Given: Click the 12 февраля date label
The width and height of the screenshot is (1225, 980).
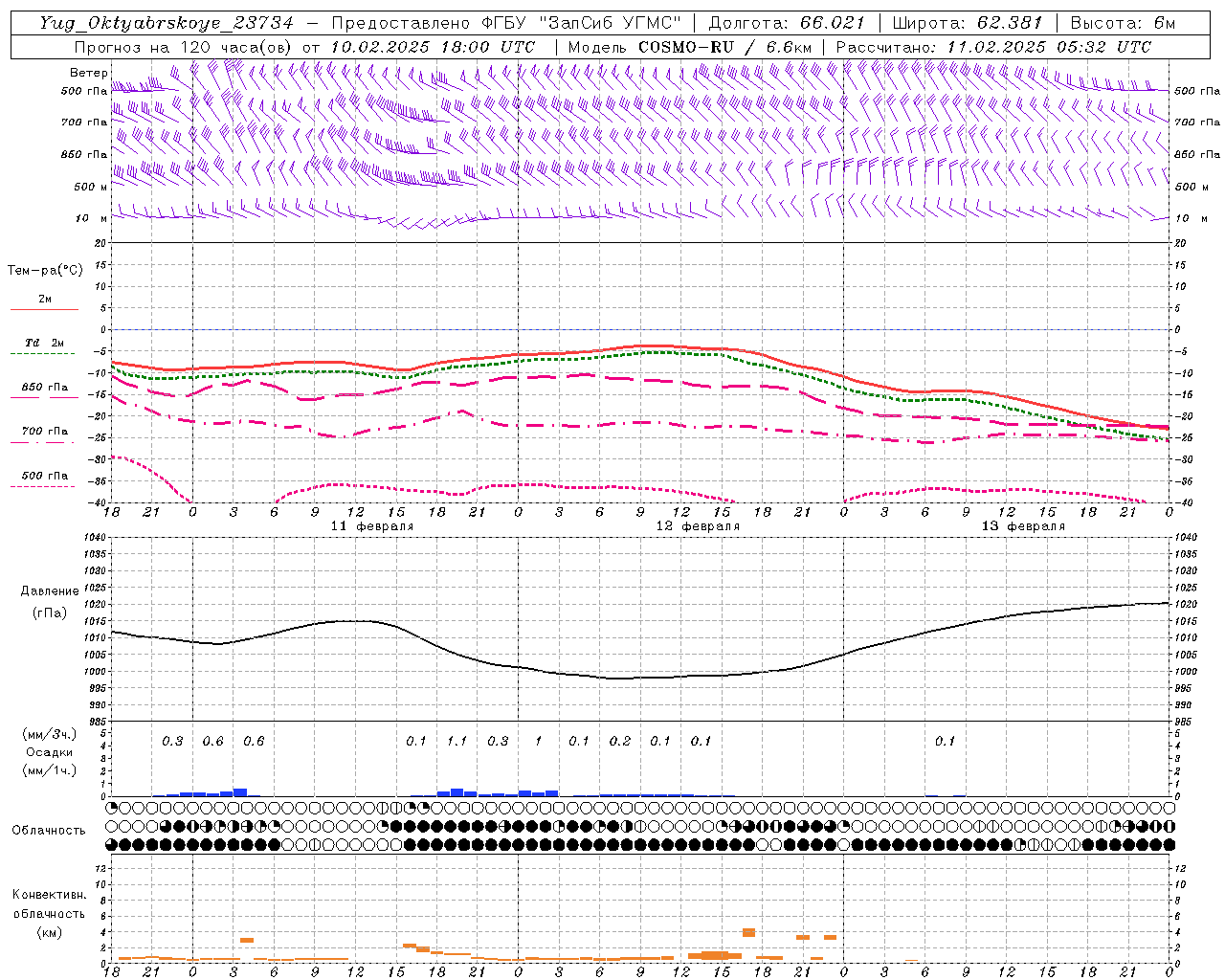Looking at the screenshot, I should pyautogui.click(x=698, y=526).
